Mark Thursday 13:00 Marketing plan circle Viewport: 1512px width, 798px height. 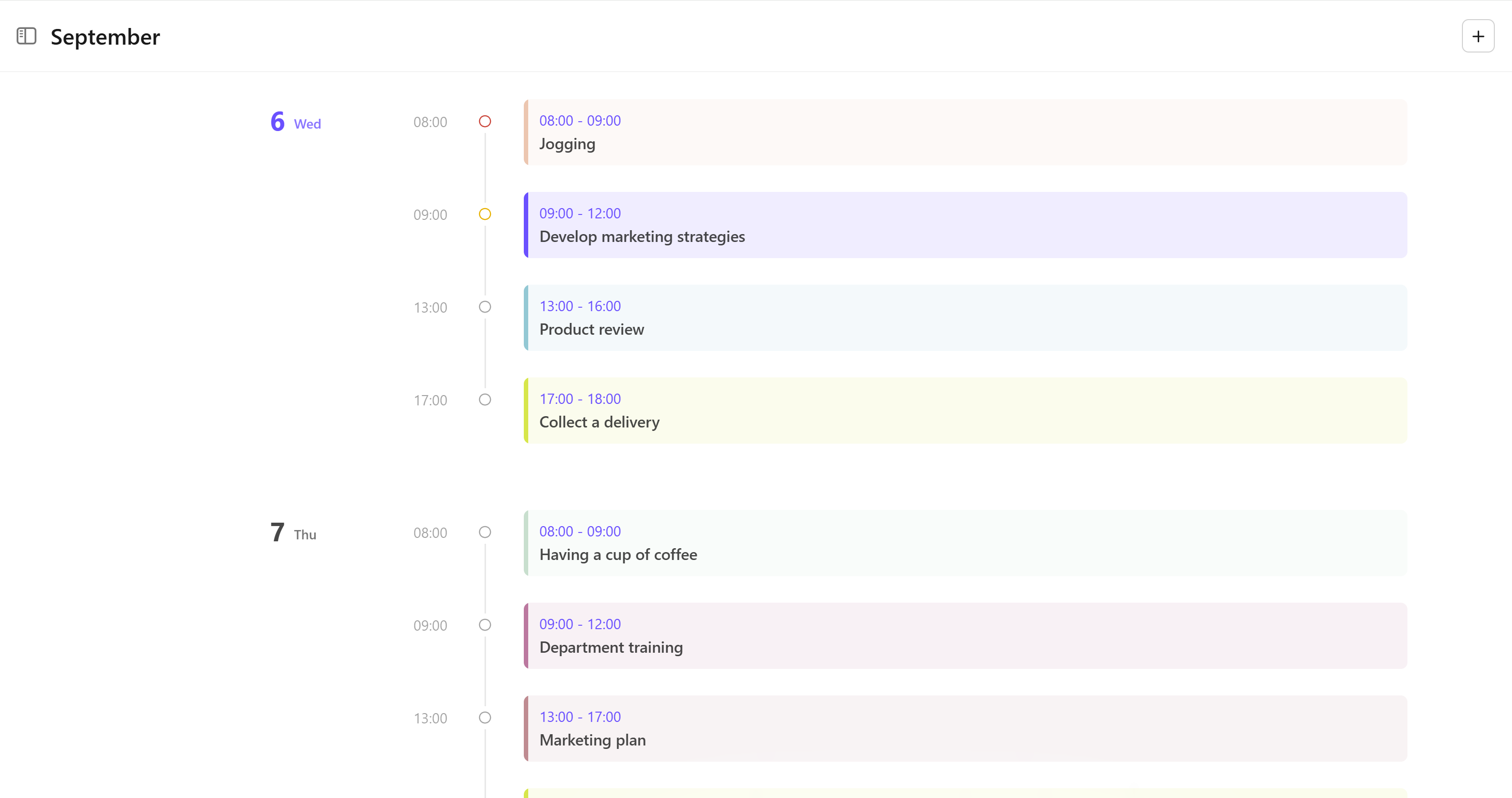(x=485, y=718)
